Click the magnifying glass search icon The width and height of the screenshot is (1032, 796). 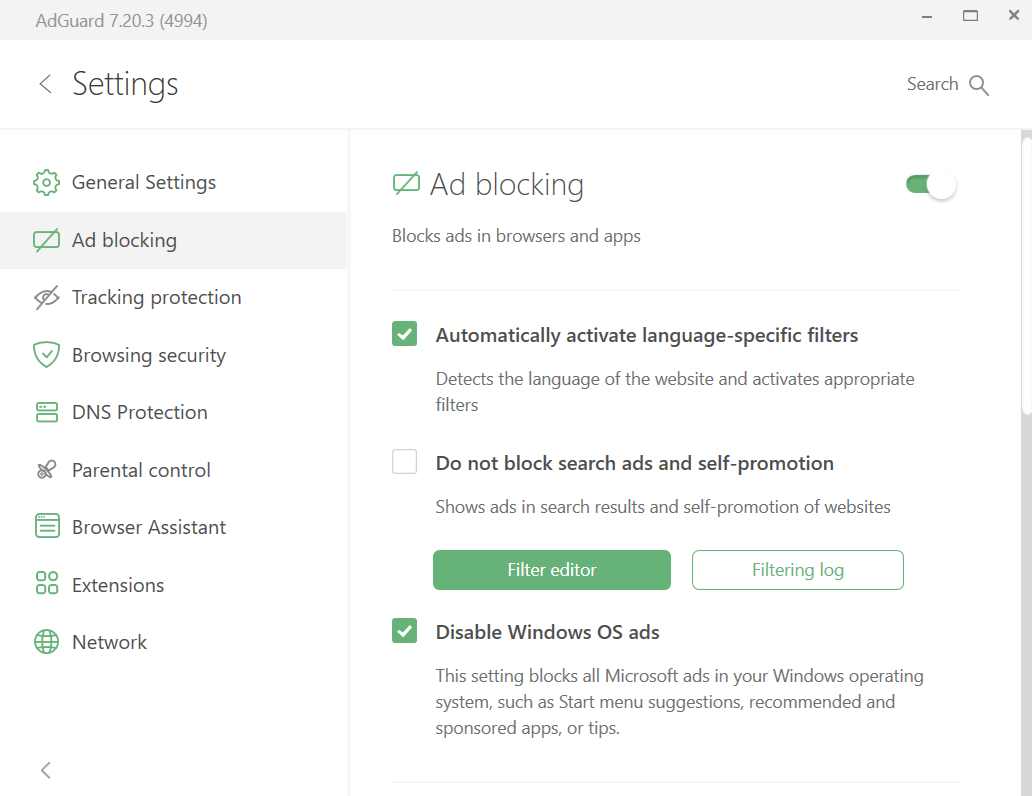[979, 85]
